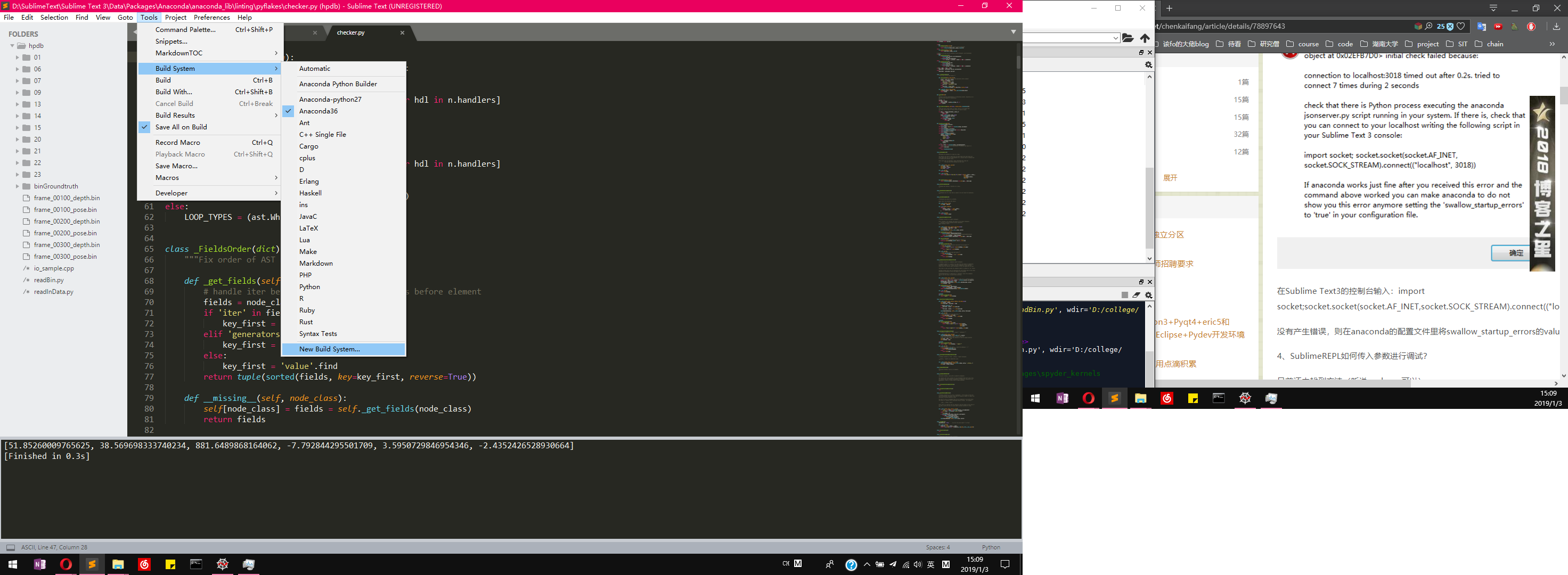The height and width of the screenshot is (575, 1568).
Task: Expand the Macros submenu
Action: click(209, 178)
